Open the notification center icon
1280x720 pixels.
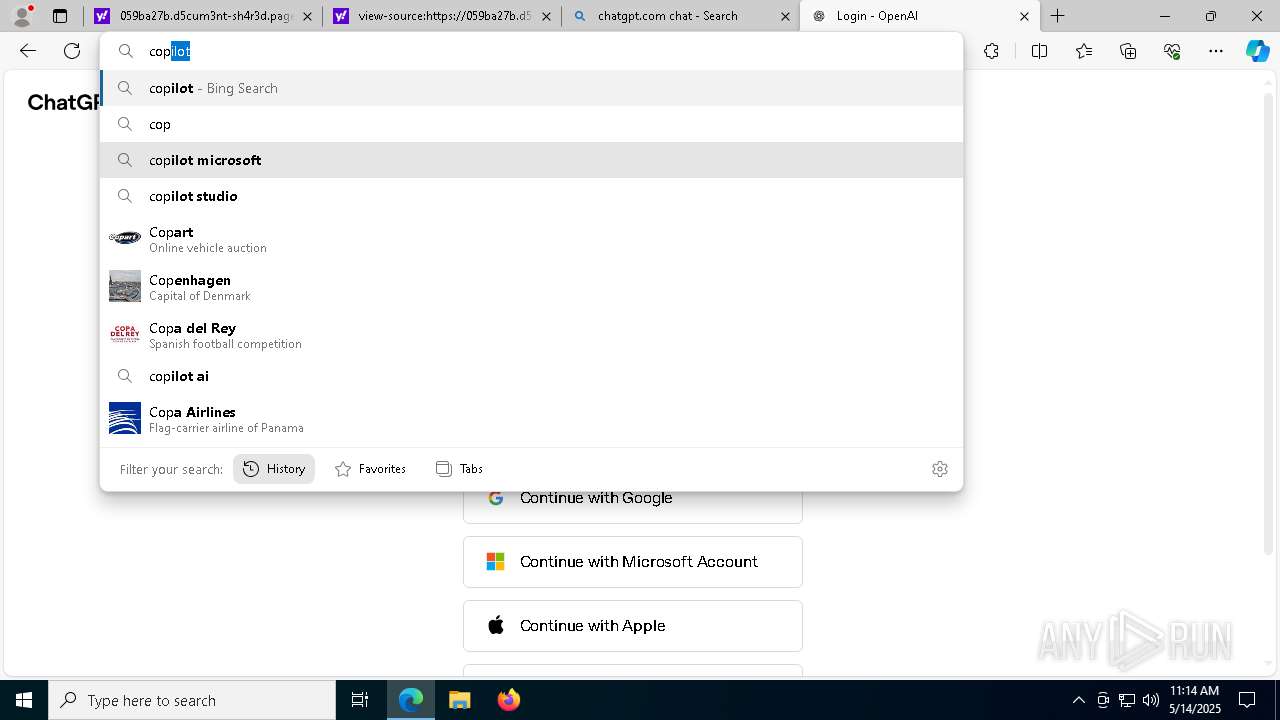tap(1247, 700)
